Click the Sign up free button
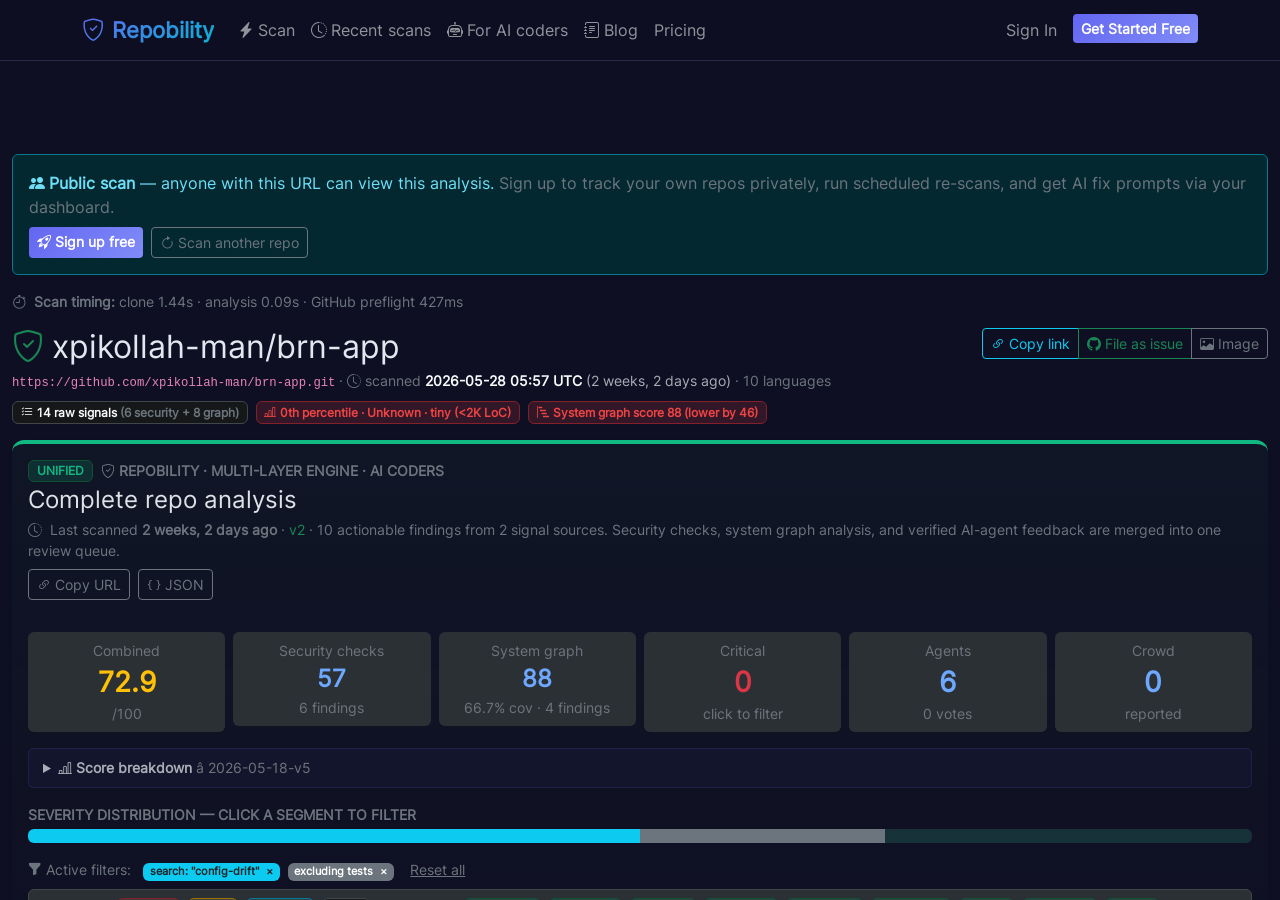This screenshot has height=900, width=1280. 86,242
